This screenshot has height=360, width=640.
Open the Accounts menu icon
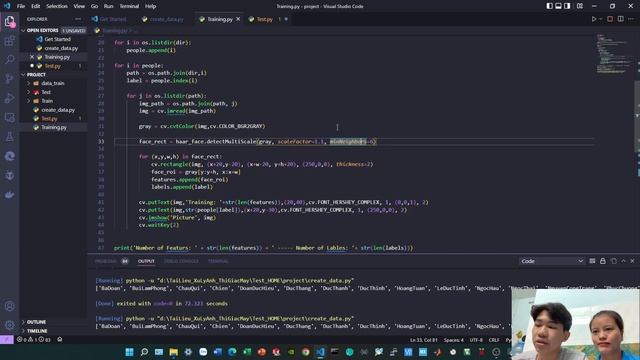pos(9,306)
